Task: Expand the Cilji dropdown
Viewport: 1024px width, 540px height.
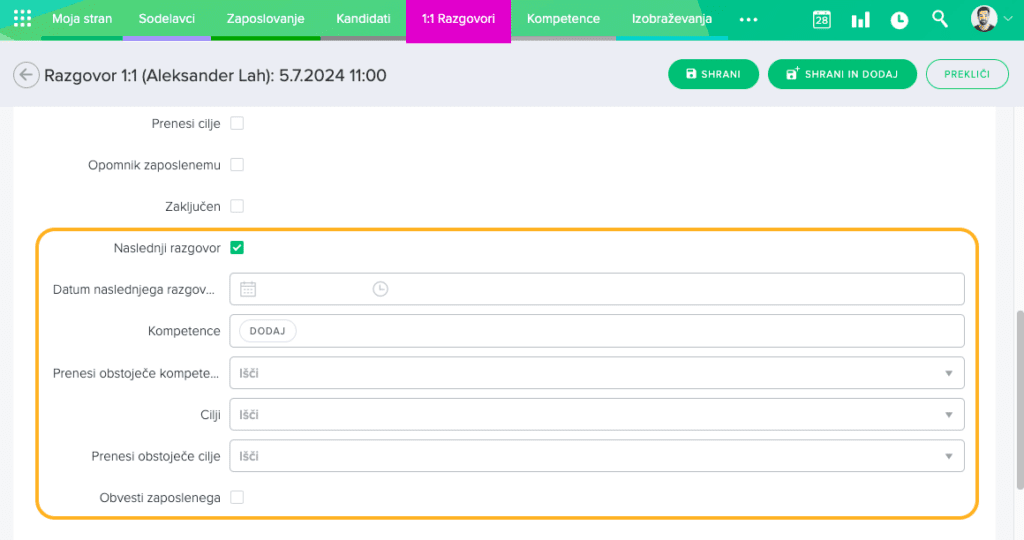Action: (x=948, y=414)
